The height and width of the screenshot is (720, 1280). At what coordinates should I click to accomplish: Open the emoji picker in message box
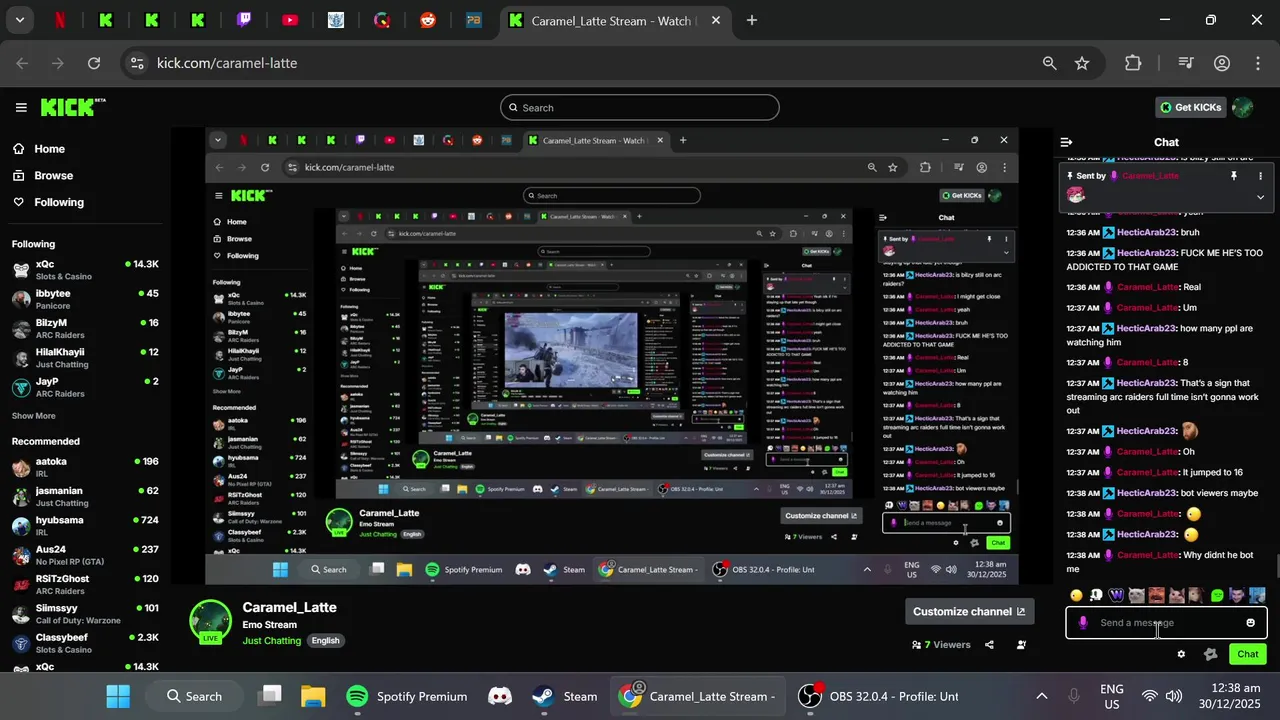click(x=1250, y=623)
